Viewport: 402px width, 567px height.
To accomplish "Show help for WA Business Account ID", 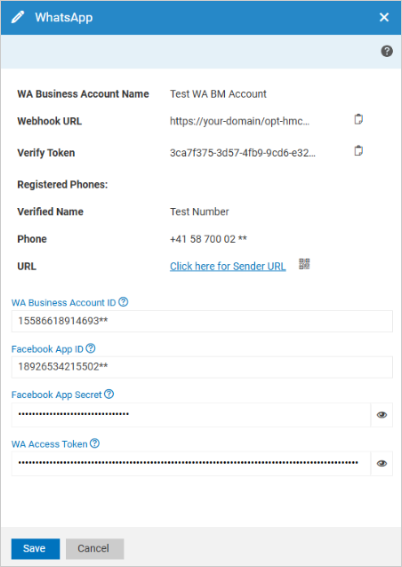I will click(x=123, y=302).
